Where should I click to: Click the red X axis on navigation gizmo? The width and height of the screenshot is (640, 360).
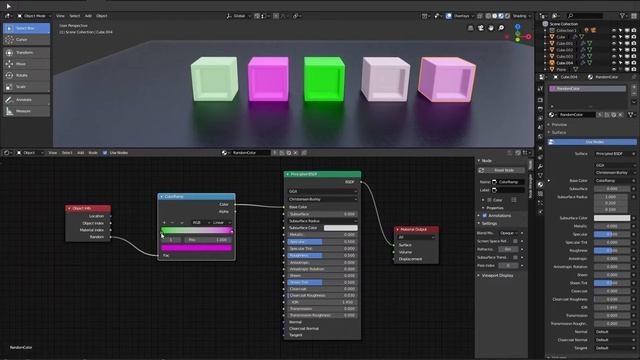click(x=528, y=37)
